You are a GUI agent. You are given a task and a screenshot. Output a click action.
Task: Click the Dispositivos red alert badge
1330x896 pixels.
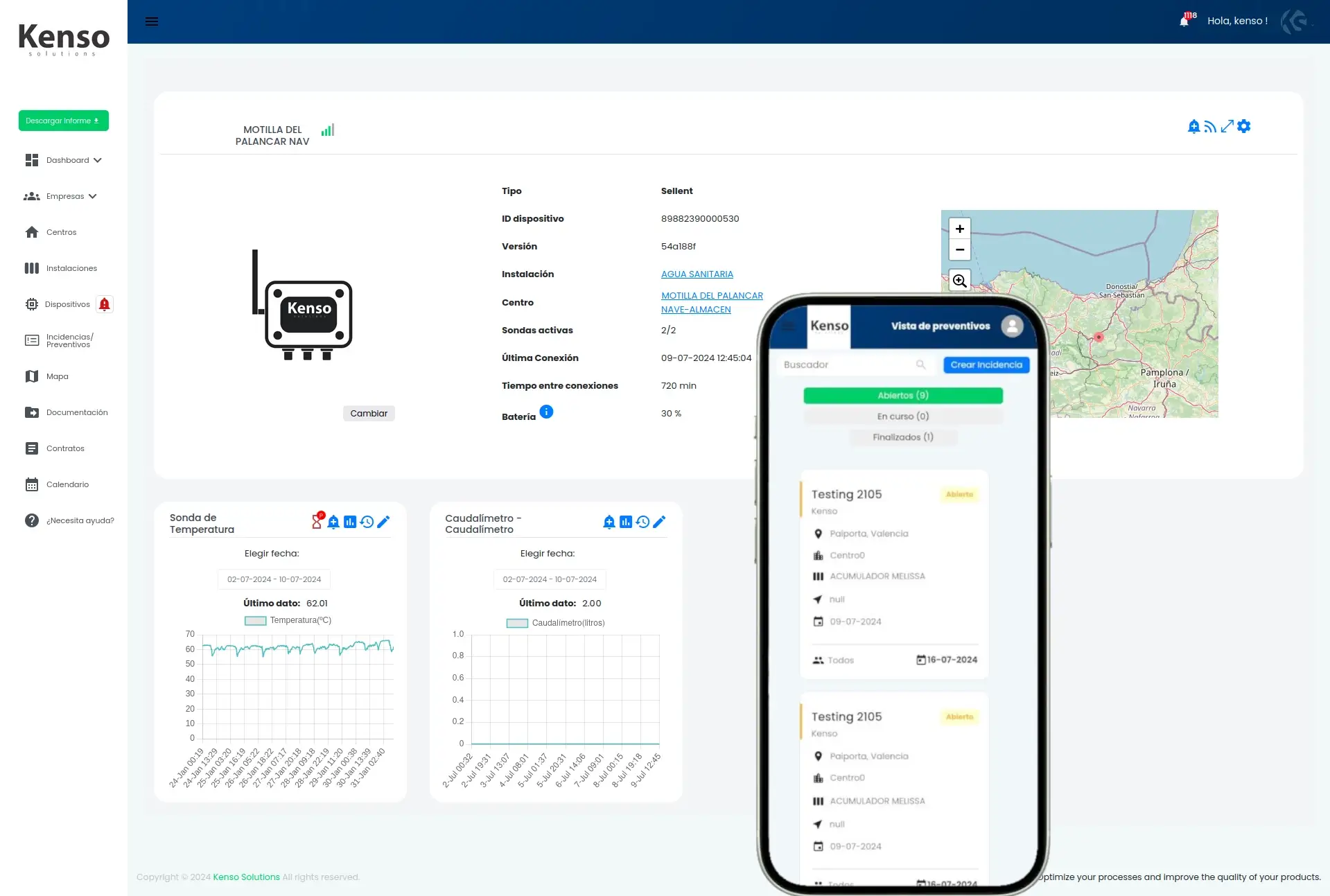pyautogui.click(x=105, y=304)
